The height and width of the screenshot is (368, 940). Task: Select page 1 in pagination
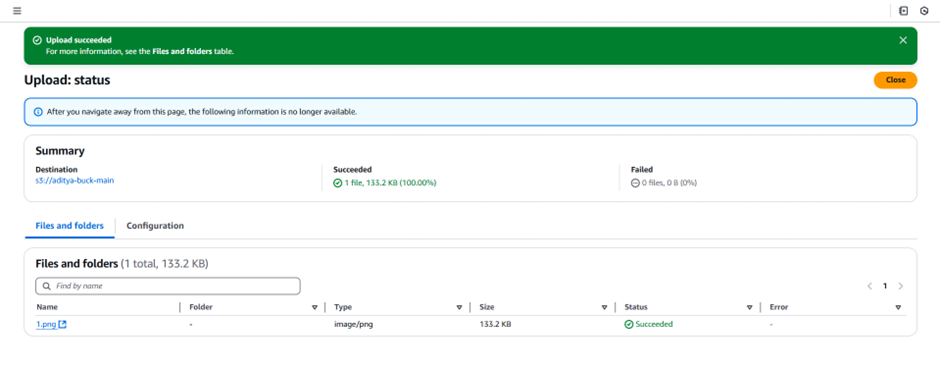click(x=885, y=286)
